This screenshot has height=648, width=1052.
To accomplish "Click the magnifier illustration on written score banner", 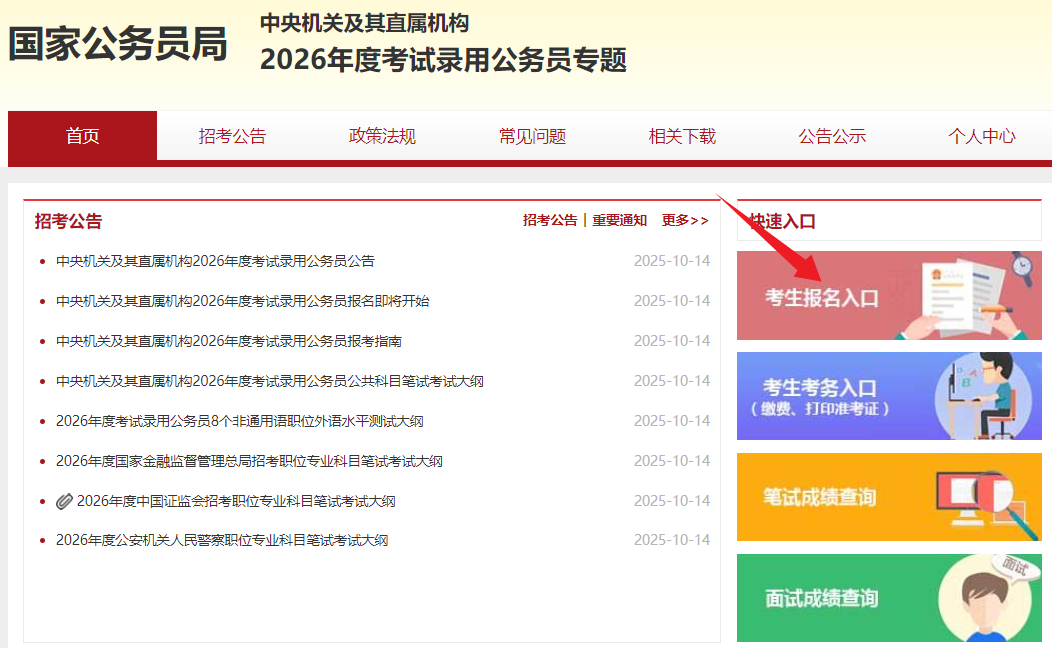I will click(985, 498).
